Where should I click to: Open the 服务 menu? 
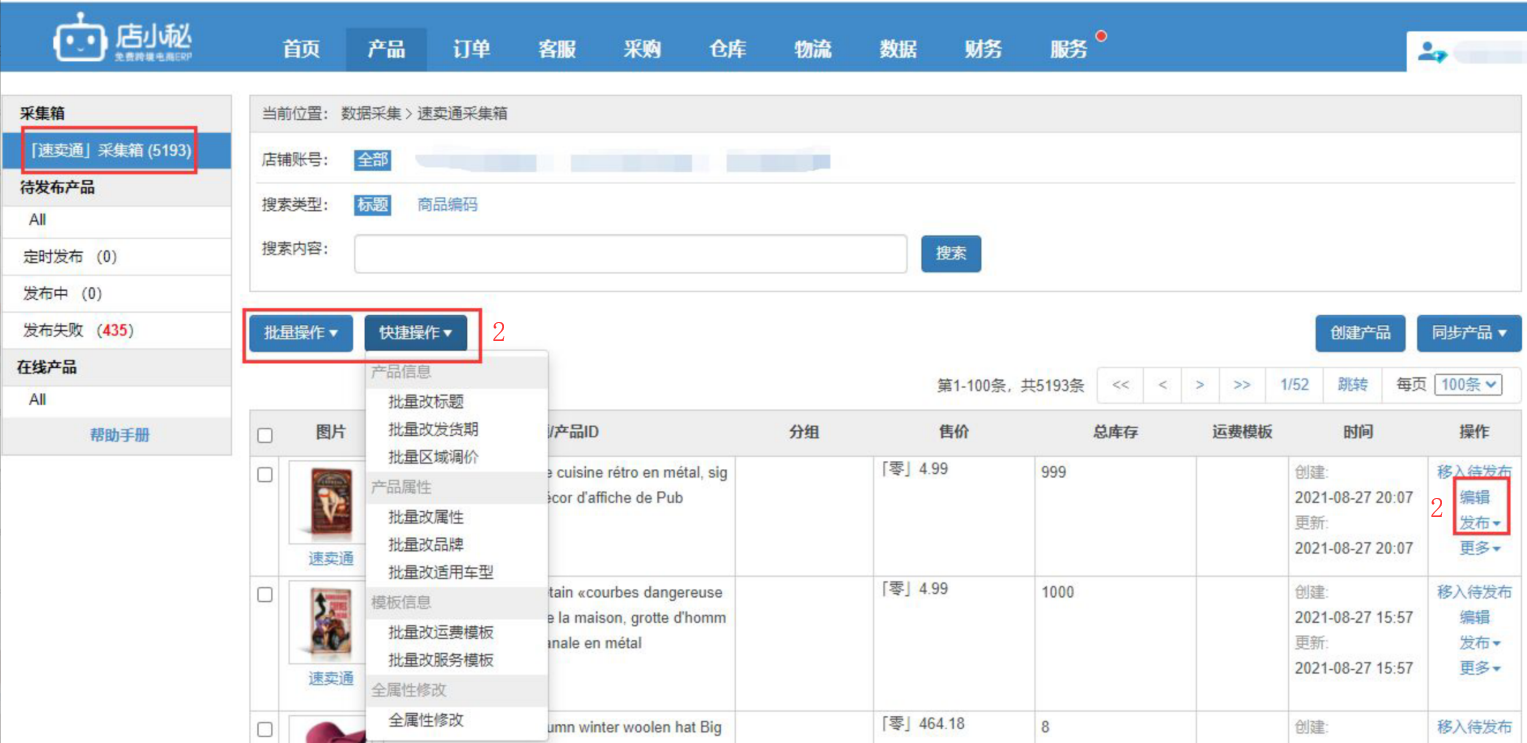point(1069,49)
